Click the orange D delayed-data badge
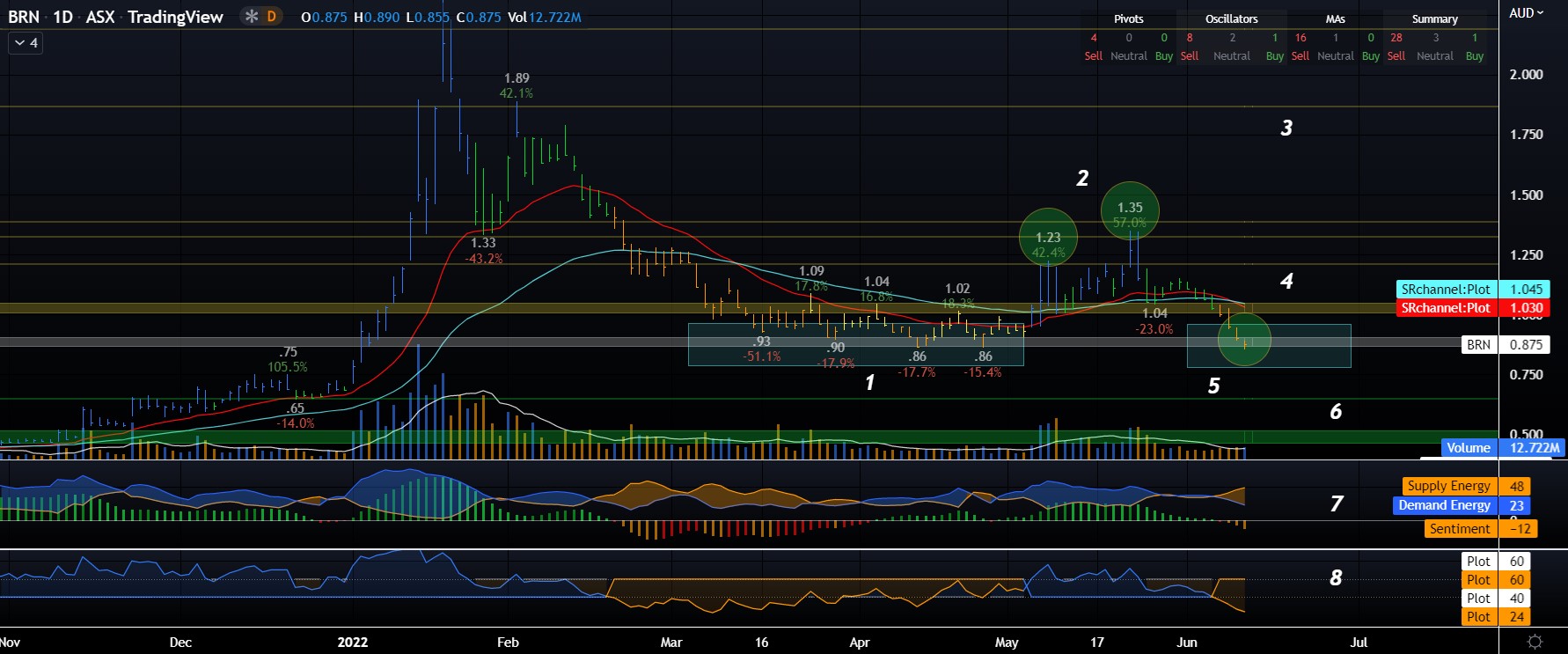The height and width of the screenshot is (654, 1568). [x=272, y=17]
